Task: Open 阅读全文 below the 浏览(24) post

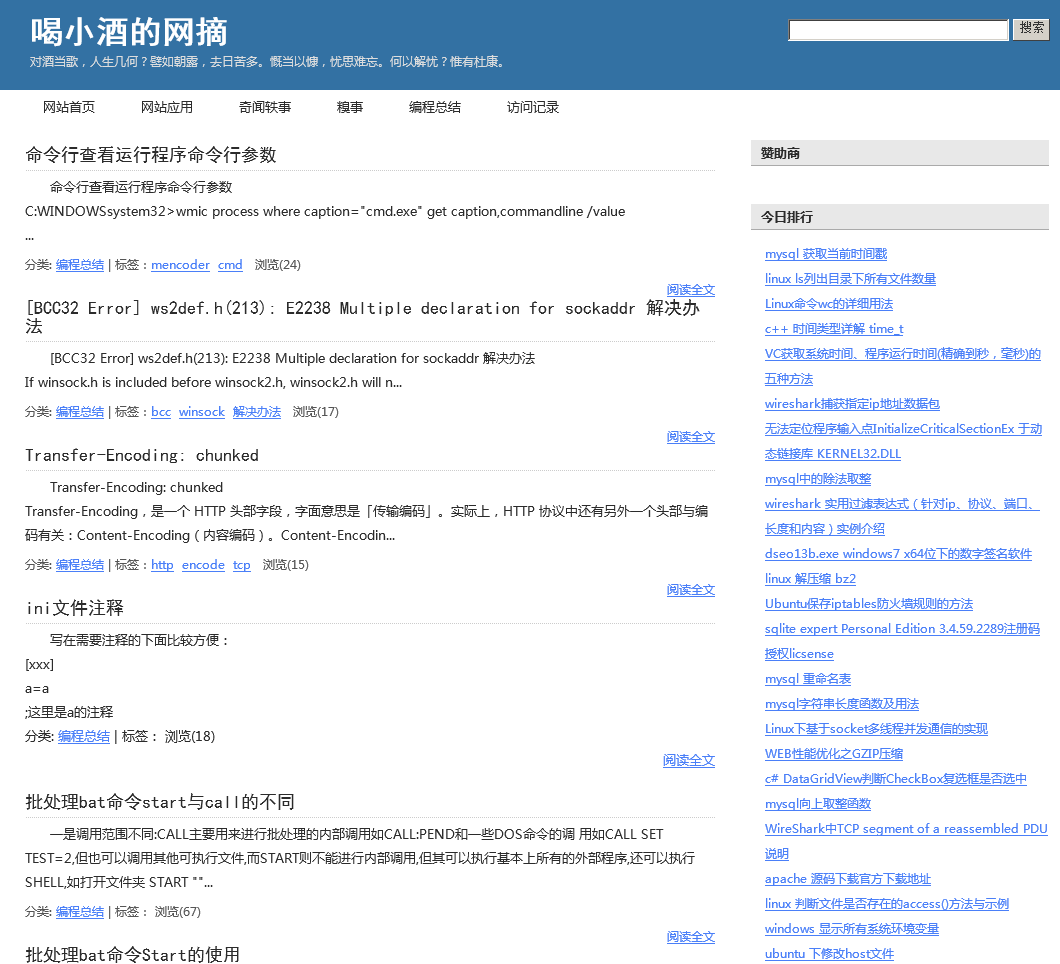Action: 690,289
